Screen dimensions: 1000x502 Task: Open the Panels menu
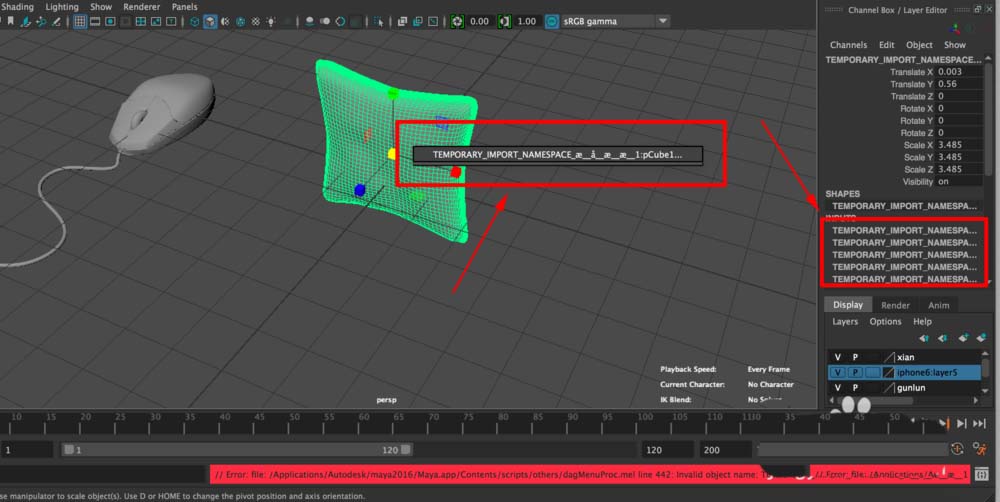[x=184, y=6]
